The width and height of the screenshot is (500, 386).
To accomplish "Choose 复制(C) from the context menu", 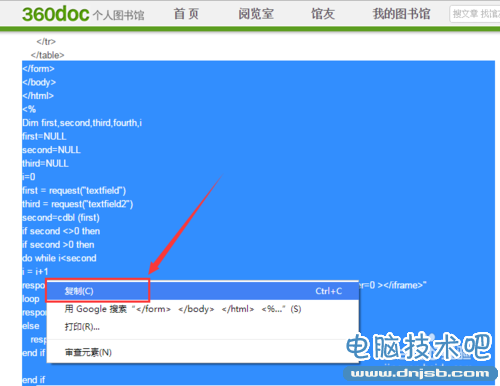I will tap(203, 291).
